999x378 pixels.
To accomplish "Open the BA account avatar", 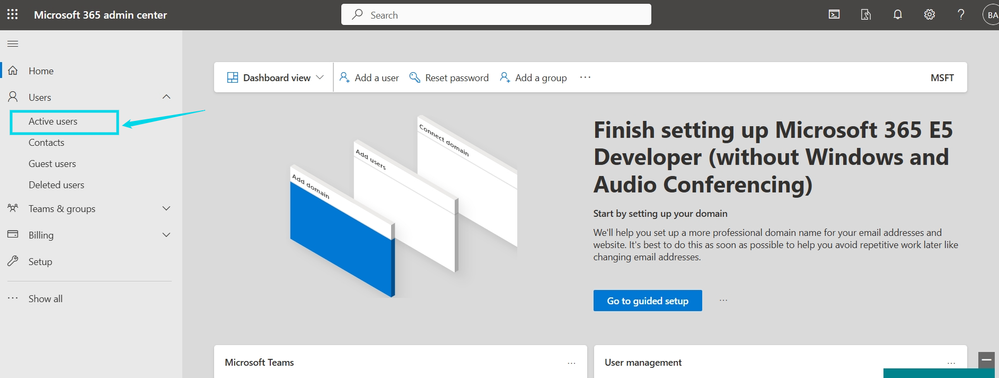I will pyautogui.click(x=991, y=15).
